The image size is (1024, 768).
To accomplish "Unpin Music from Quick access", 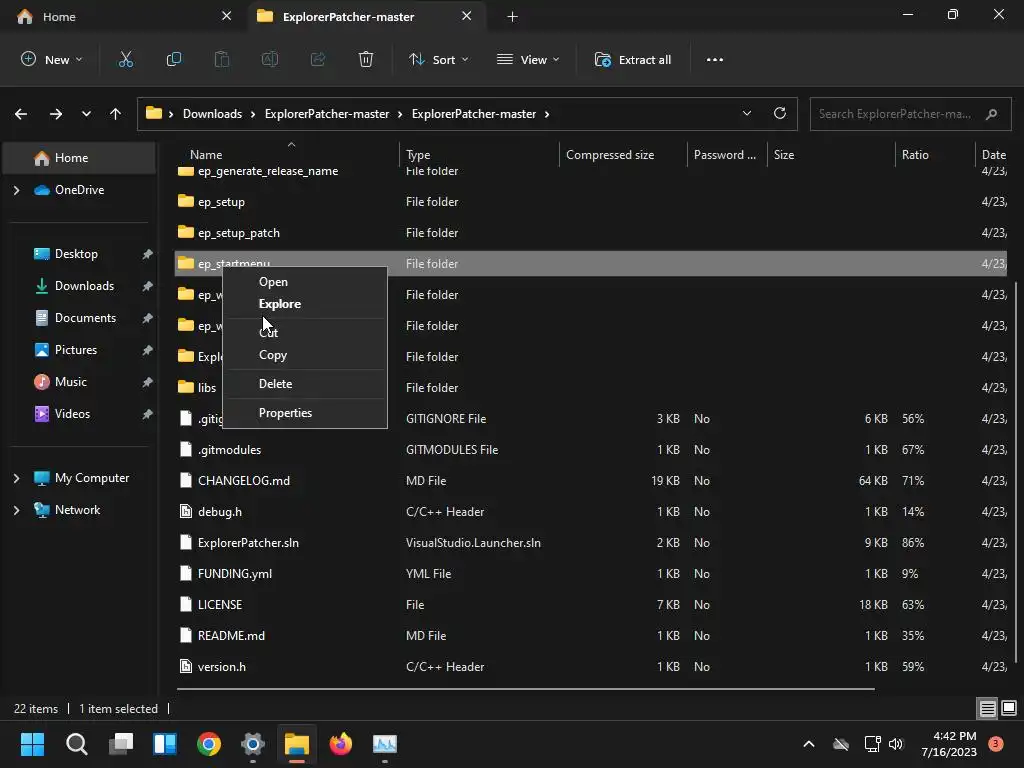I will coord(148,382).
